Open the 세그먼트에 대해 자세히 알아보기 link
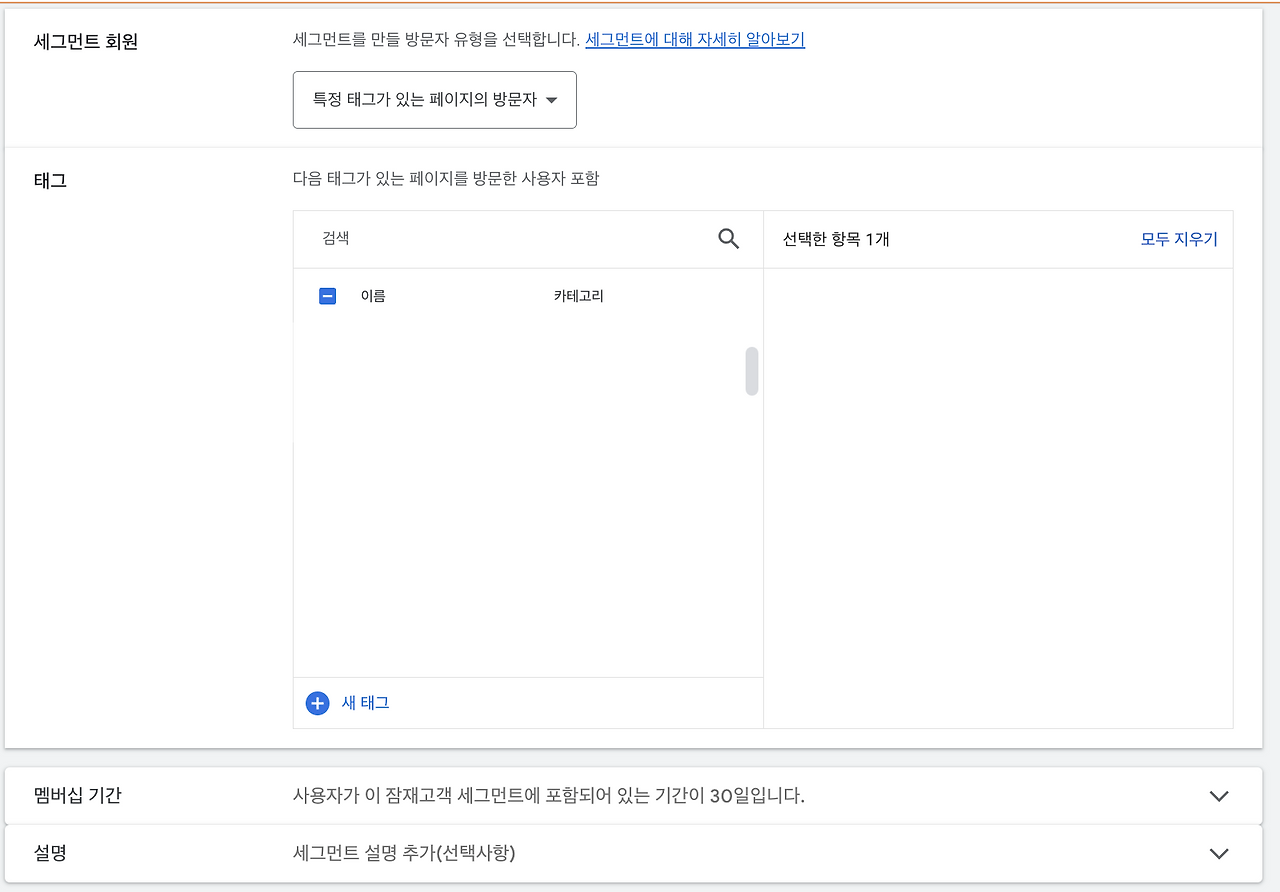This screenshot has height=892, width=1280. [694, 39]
